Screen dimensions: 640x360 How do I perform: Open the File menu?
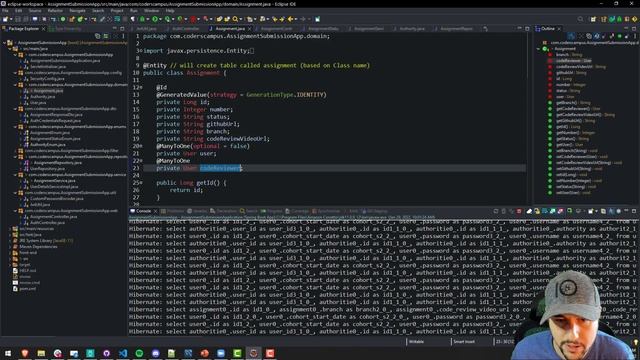[x=5, y=11]
